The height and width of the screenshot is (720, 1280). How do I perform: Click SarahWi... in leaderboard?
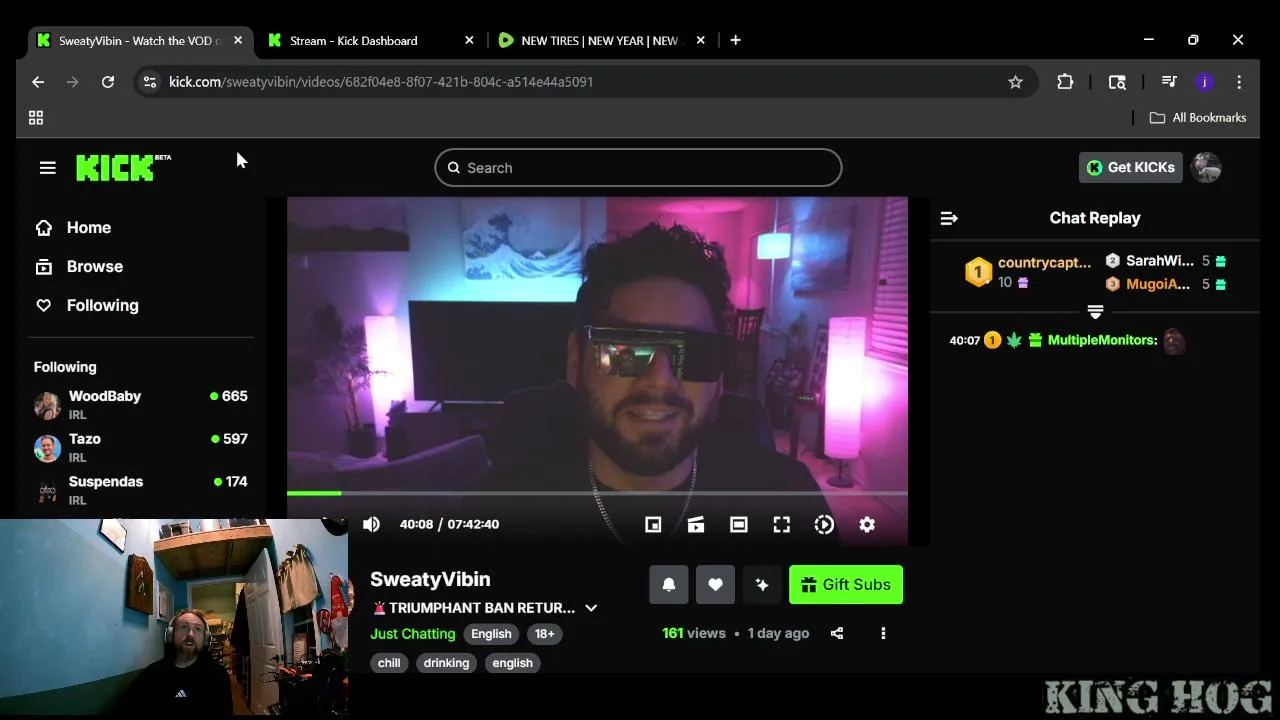(1160, 261)
